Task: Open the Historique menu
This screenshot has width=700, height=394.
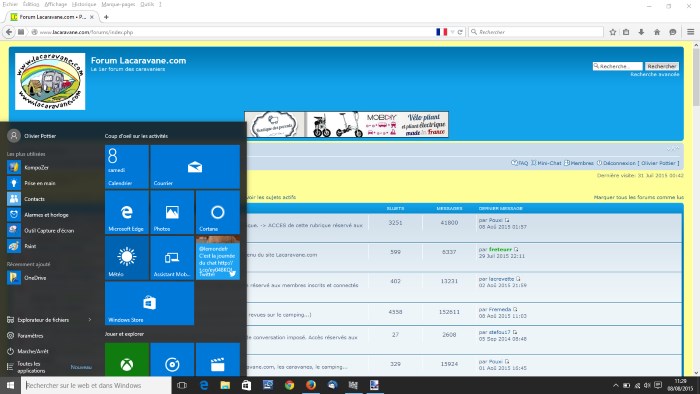Action: click(84, 4)
